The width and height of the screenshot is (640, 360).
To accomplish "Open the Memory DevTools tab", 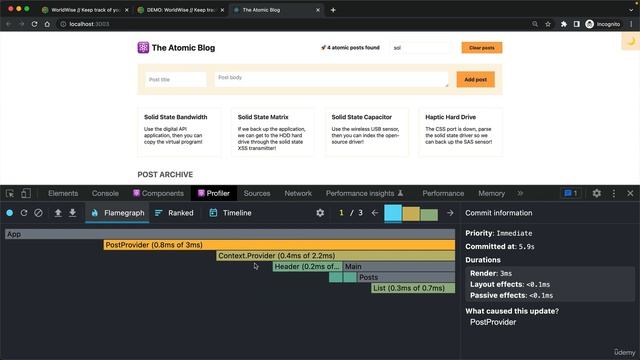I will [x=491, y=193].
